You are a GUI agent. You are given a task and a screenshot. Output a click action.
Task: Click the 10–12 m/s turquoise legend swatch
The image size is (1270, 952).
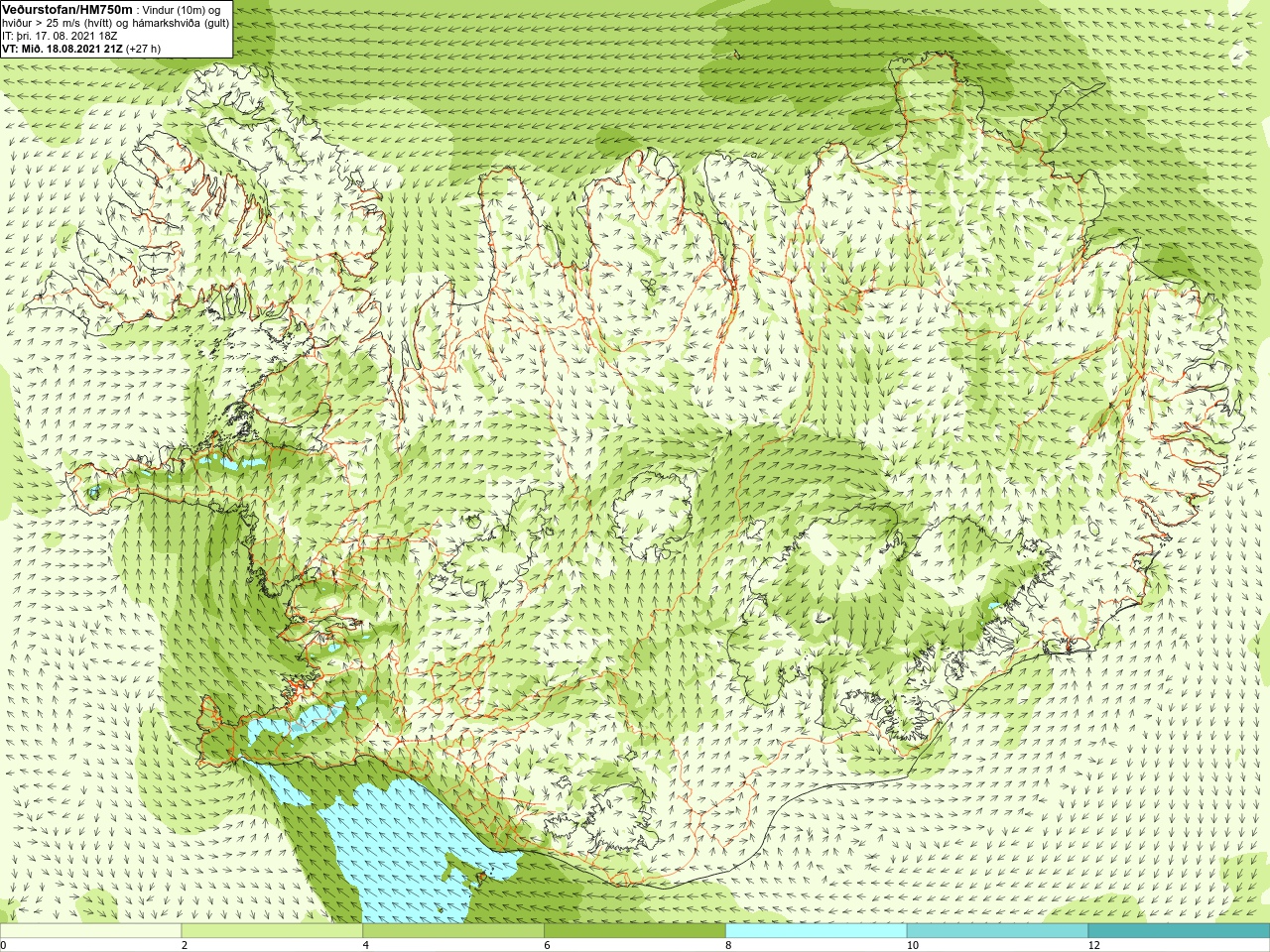point(997,931)
